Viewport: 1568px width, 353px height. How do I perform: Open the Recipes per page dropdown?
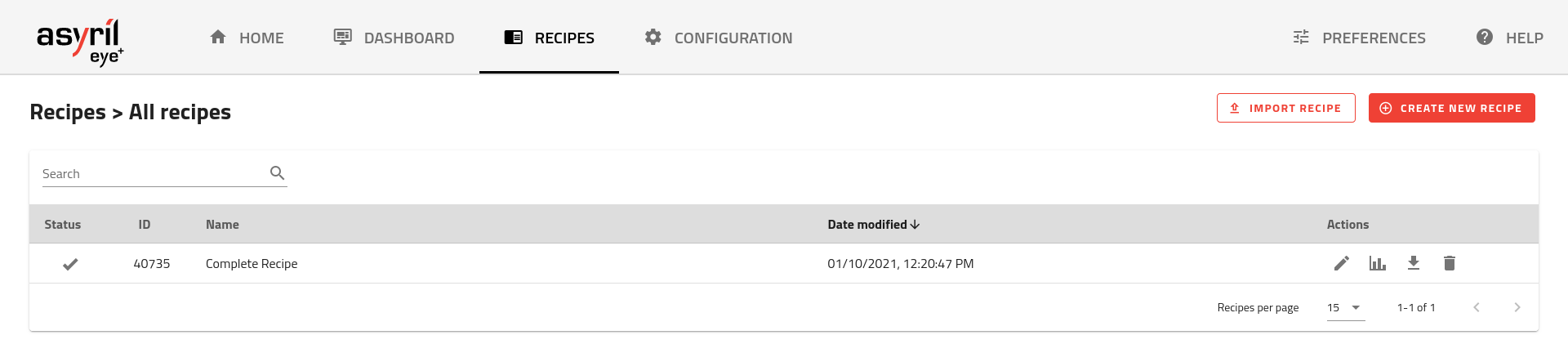(1345, 308)
